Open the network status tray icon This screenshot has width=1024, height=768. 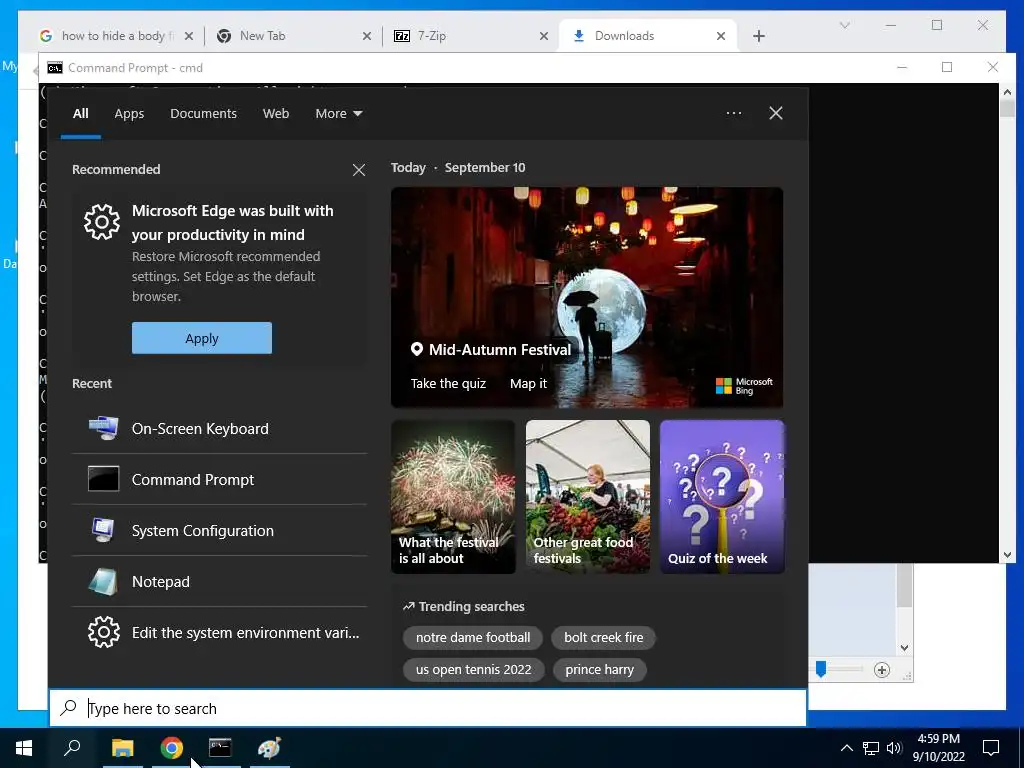pyautogui.click(x=871, y=748)
